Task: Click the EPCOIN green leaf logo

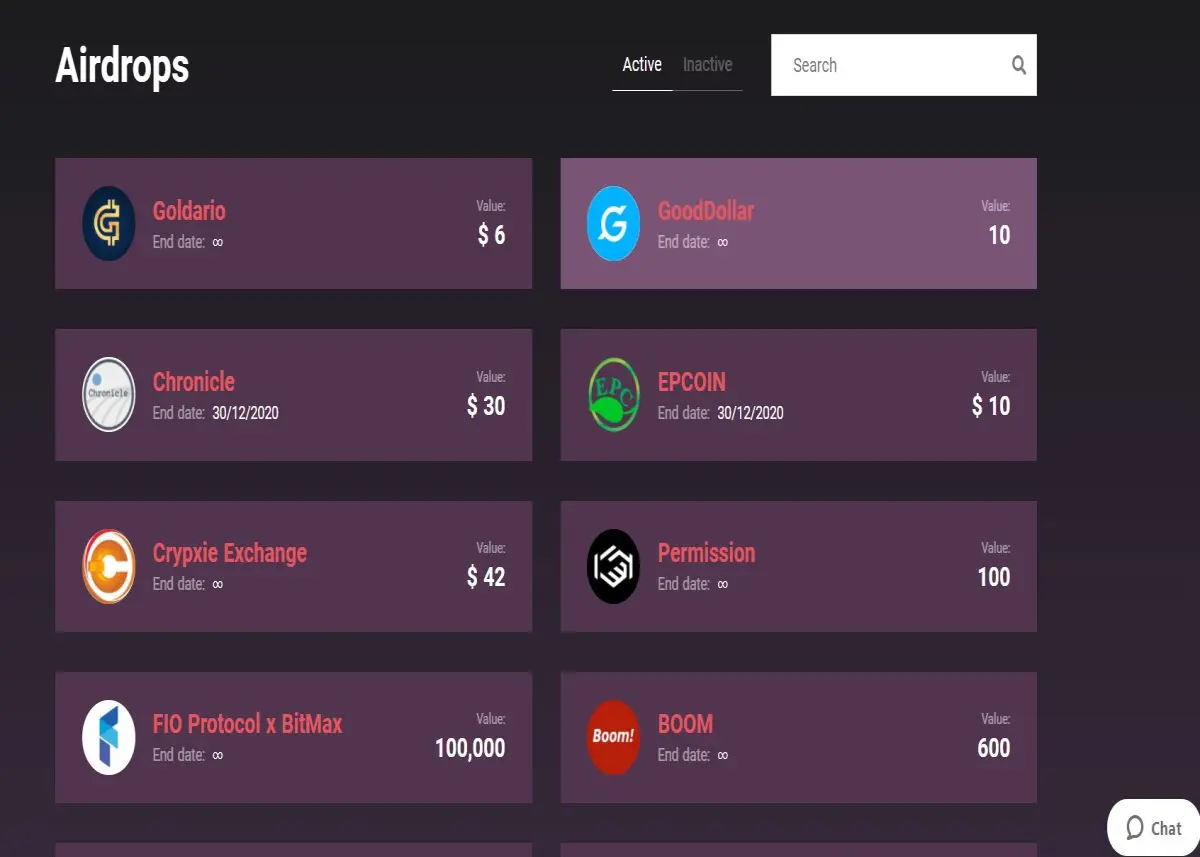Action: coord(613,394)
